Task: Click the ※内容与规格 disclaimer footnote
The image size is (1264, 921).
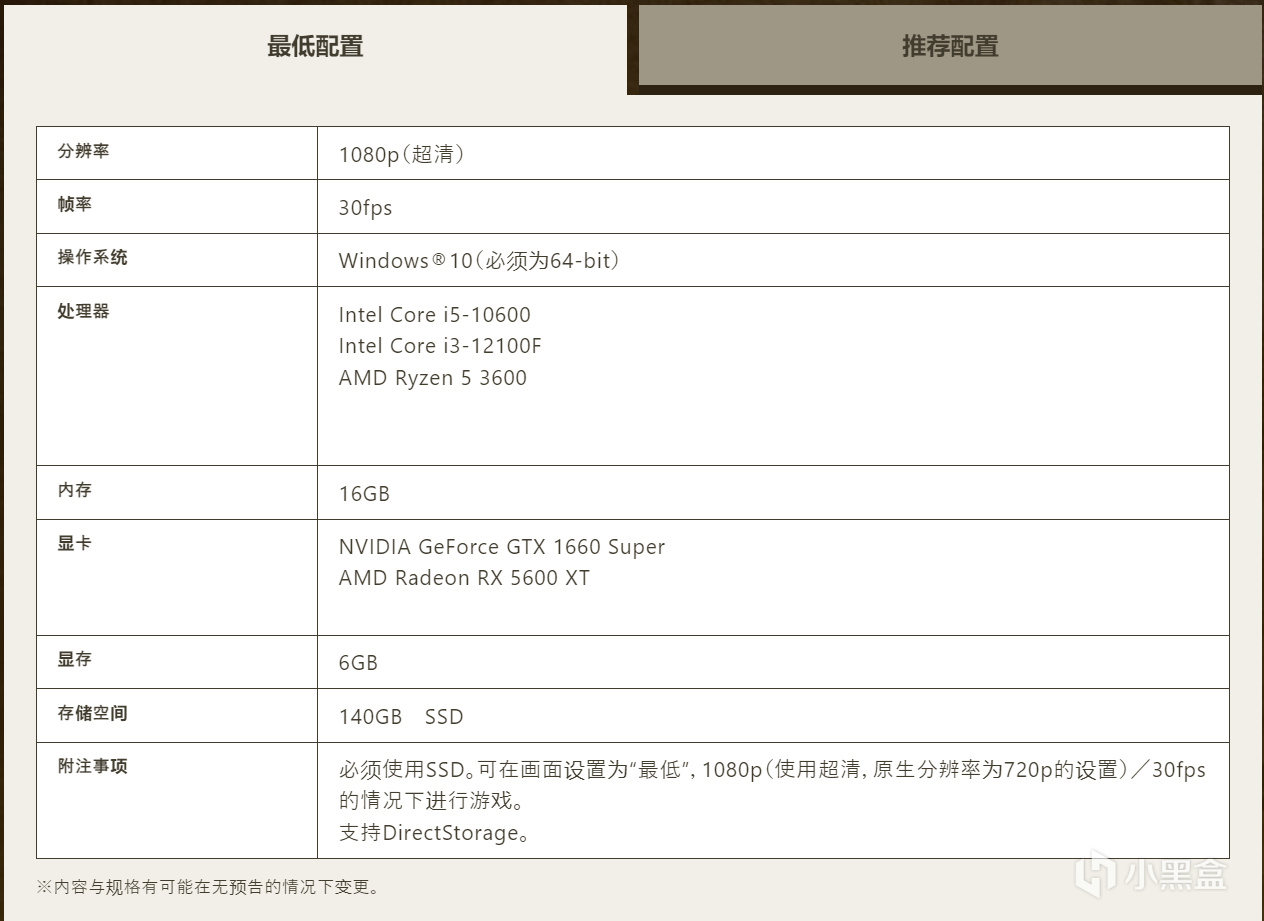Action: pos(208,887)
